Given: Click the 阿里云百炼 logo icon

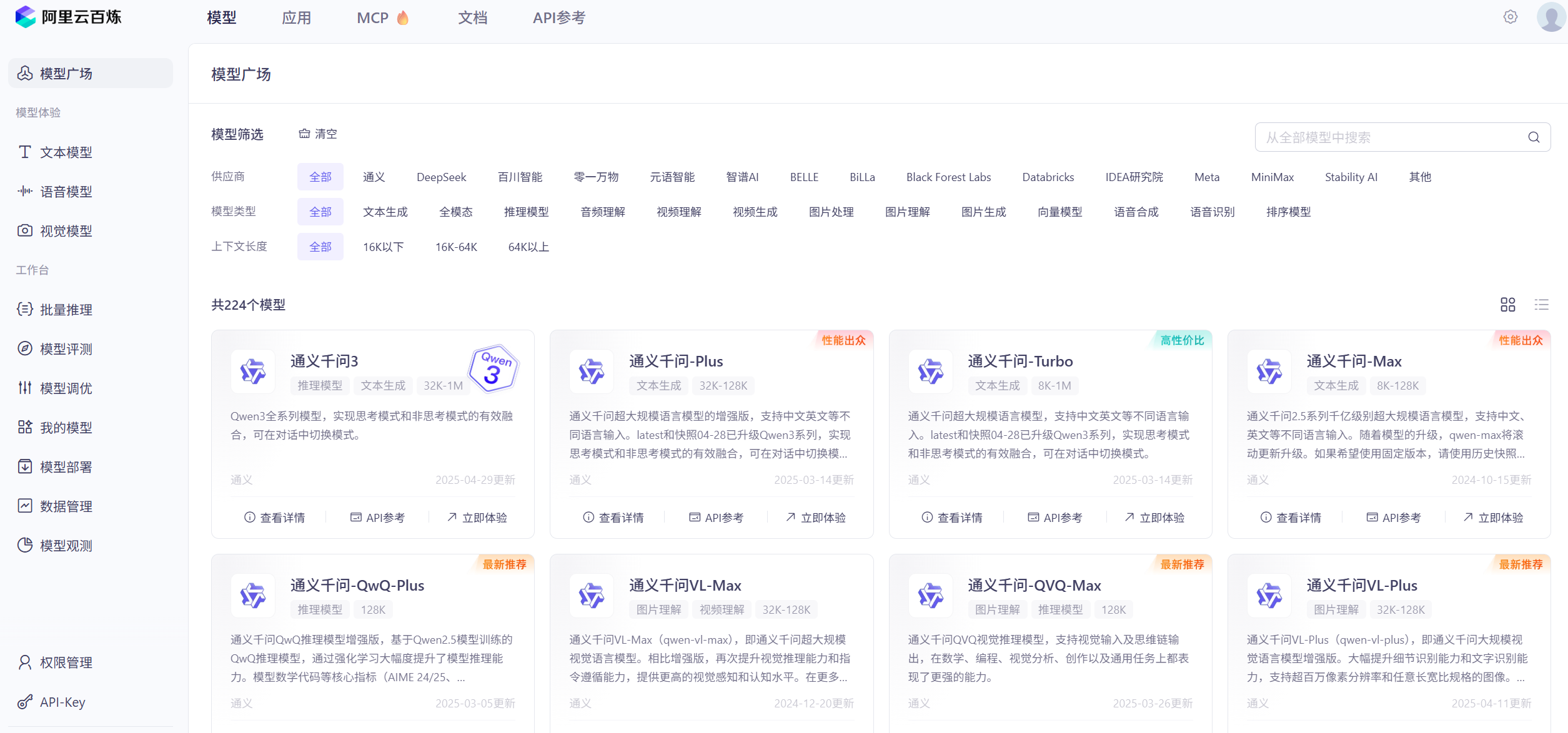Looking at the screenshot, I should [25, 17].
